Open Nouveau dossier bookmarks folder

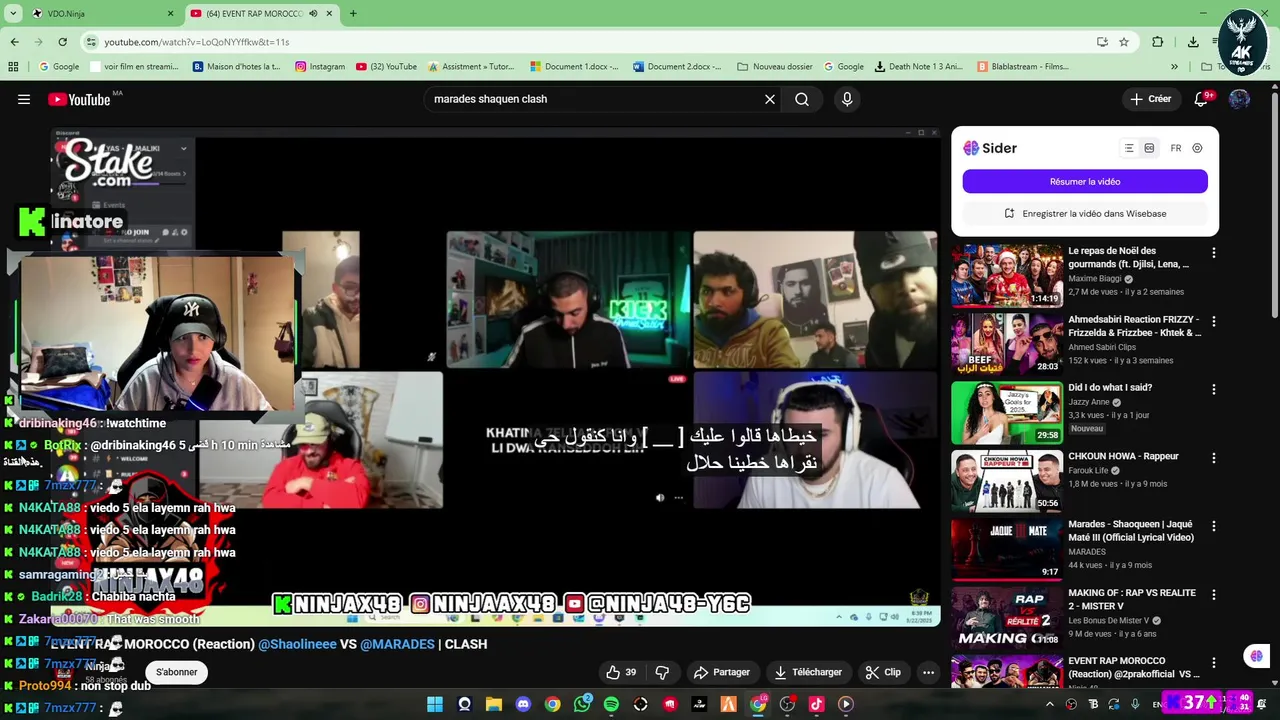[x=775, y=67]
